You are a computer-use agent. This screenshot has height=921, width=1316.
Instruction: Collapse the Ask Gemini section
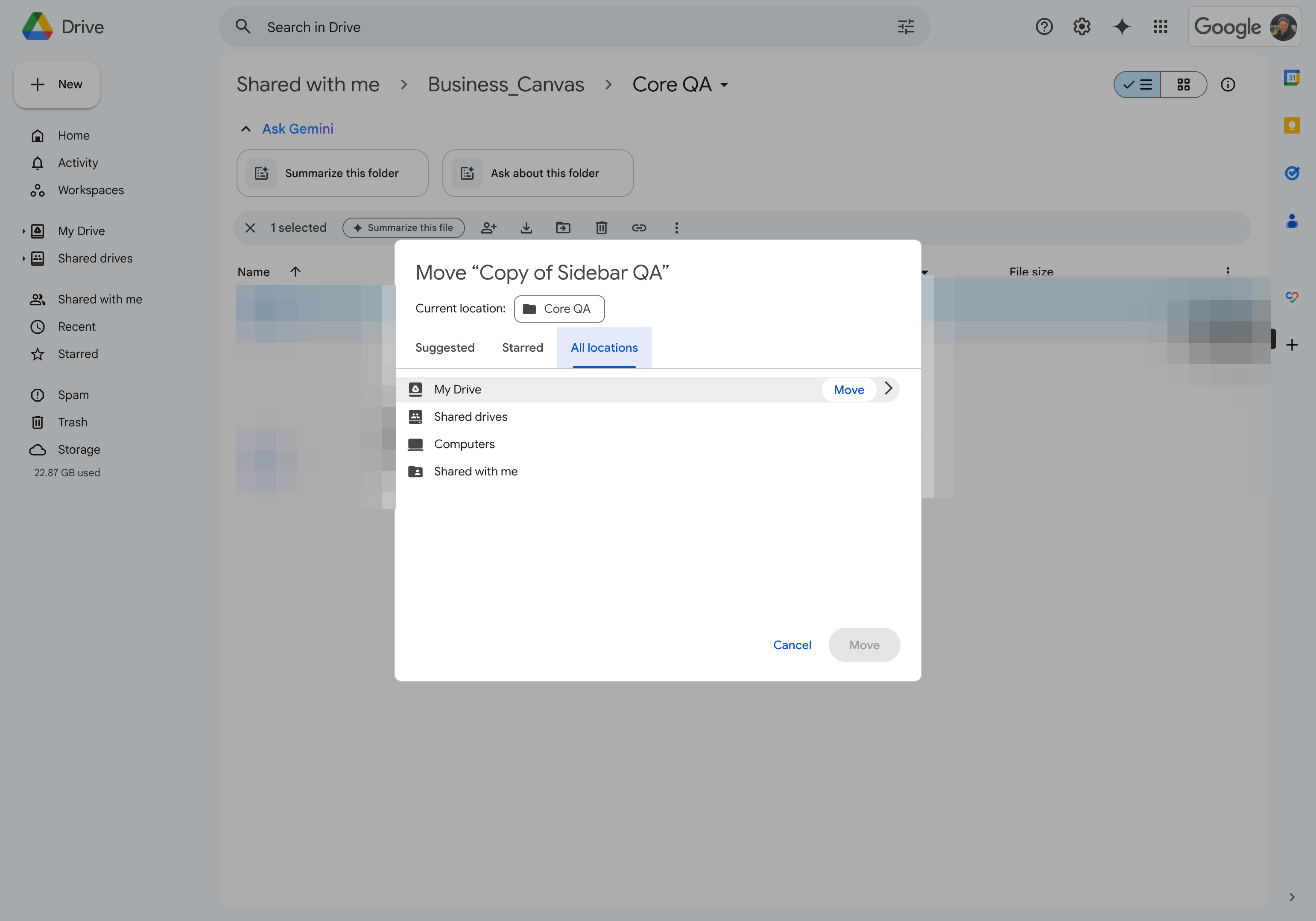246,129
